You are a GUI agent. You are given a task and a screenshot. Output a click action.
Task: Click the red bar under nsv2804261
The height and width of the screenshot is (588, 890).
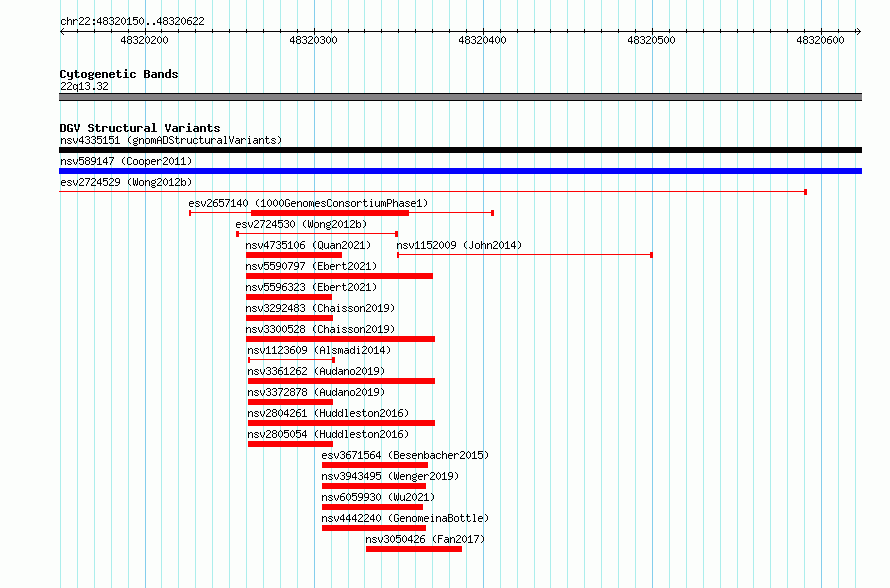[x=342, y=423]
